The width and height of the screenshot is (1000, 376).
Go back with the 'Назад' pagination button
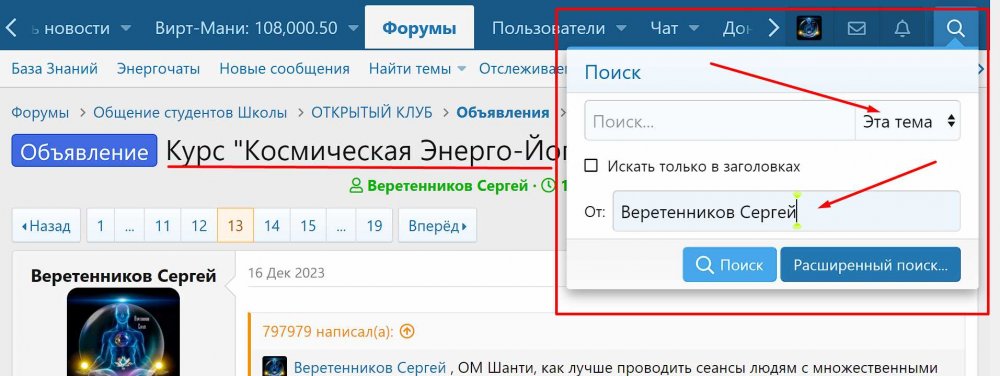(46, 226)
